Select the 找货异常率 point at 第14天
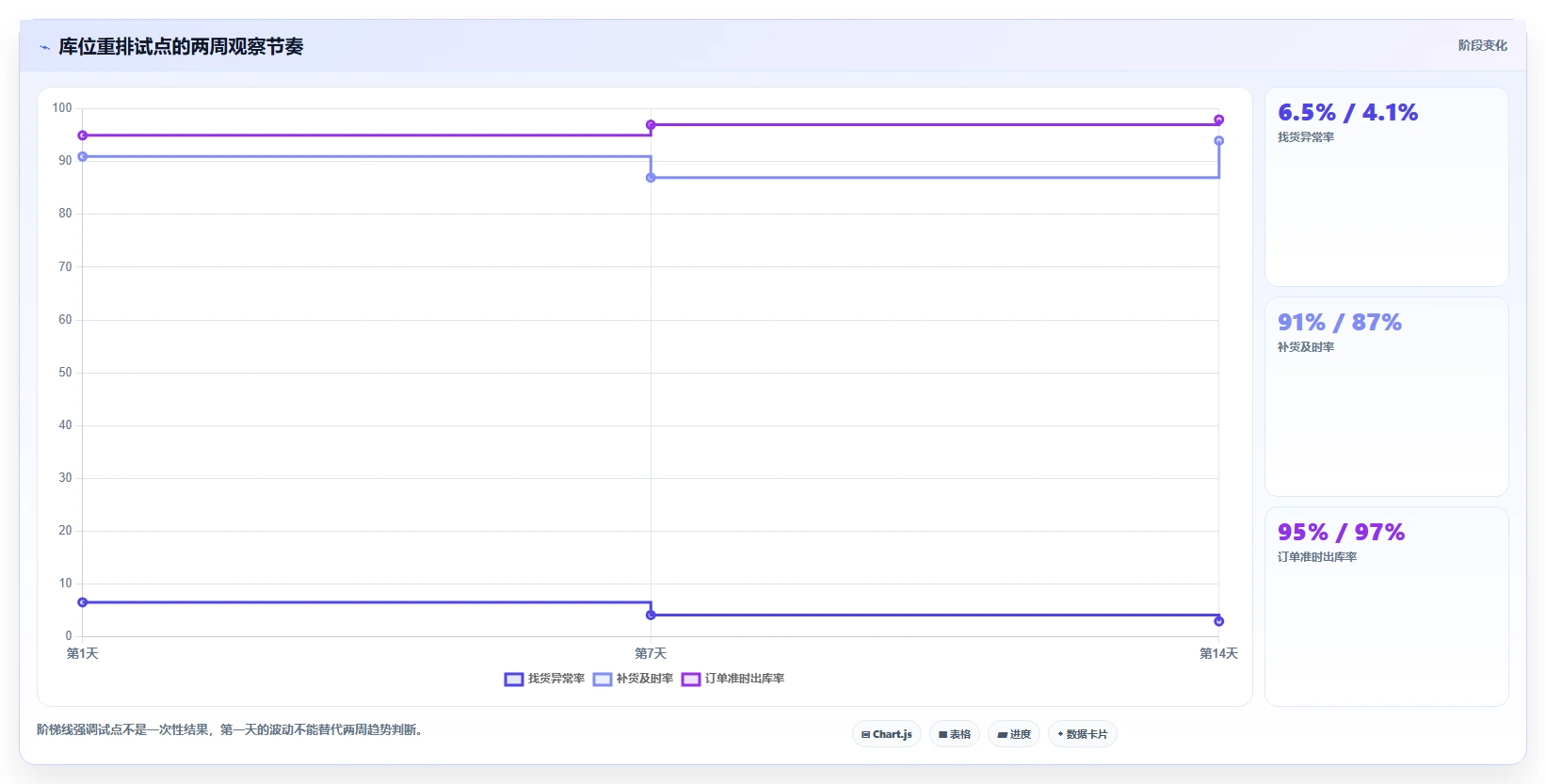 click(x=1219, y=621)
